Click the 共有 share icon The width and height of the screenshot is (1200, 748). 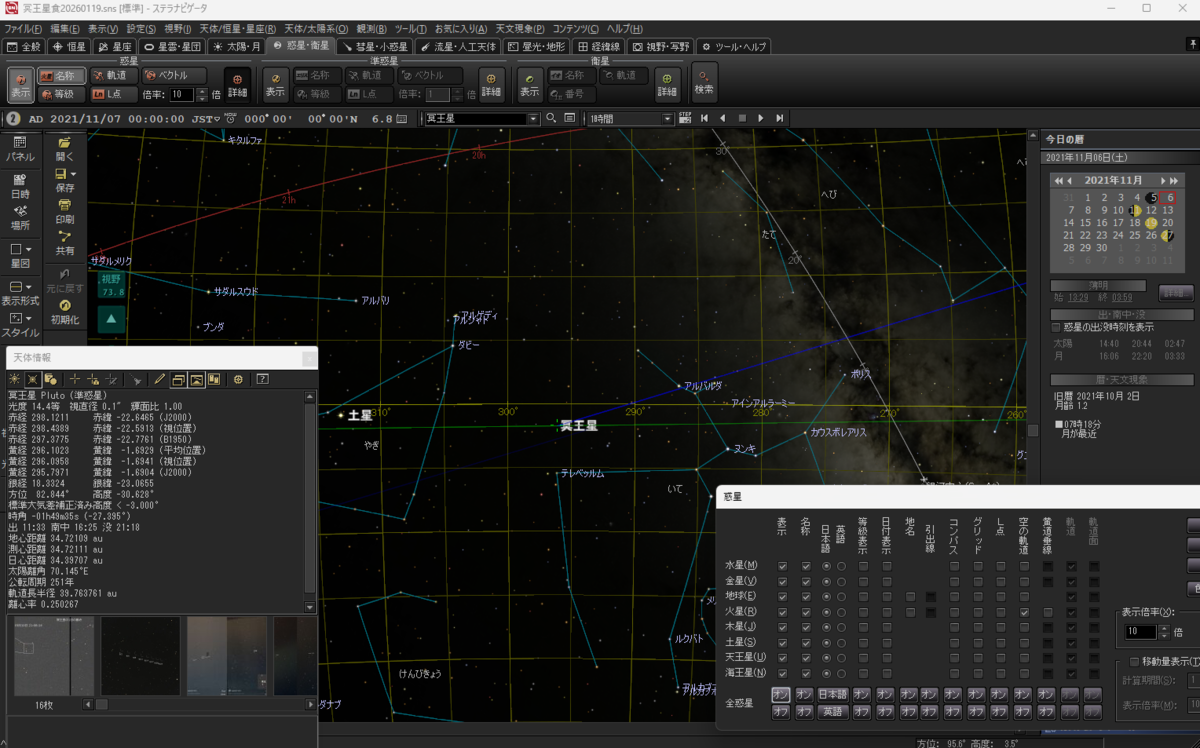[x=64, y=243]
